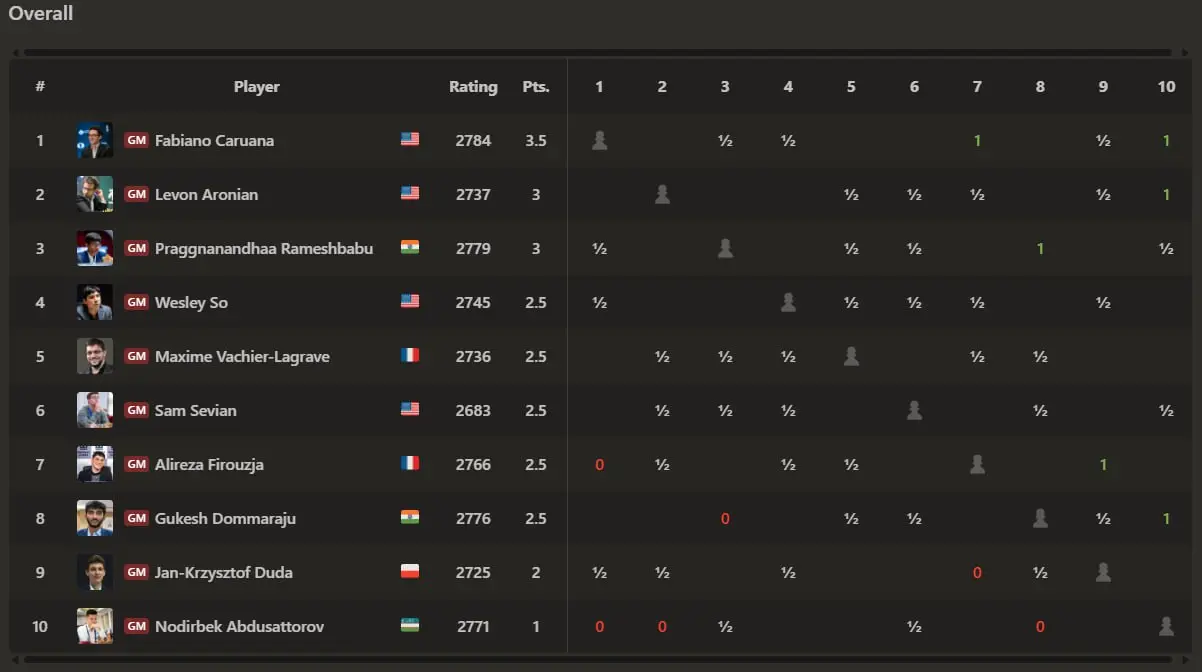Click Caruana's green win result against opponent 7
This screenshot has height=672, width=1202.
tap(977, 141)
